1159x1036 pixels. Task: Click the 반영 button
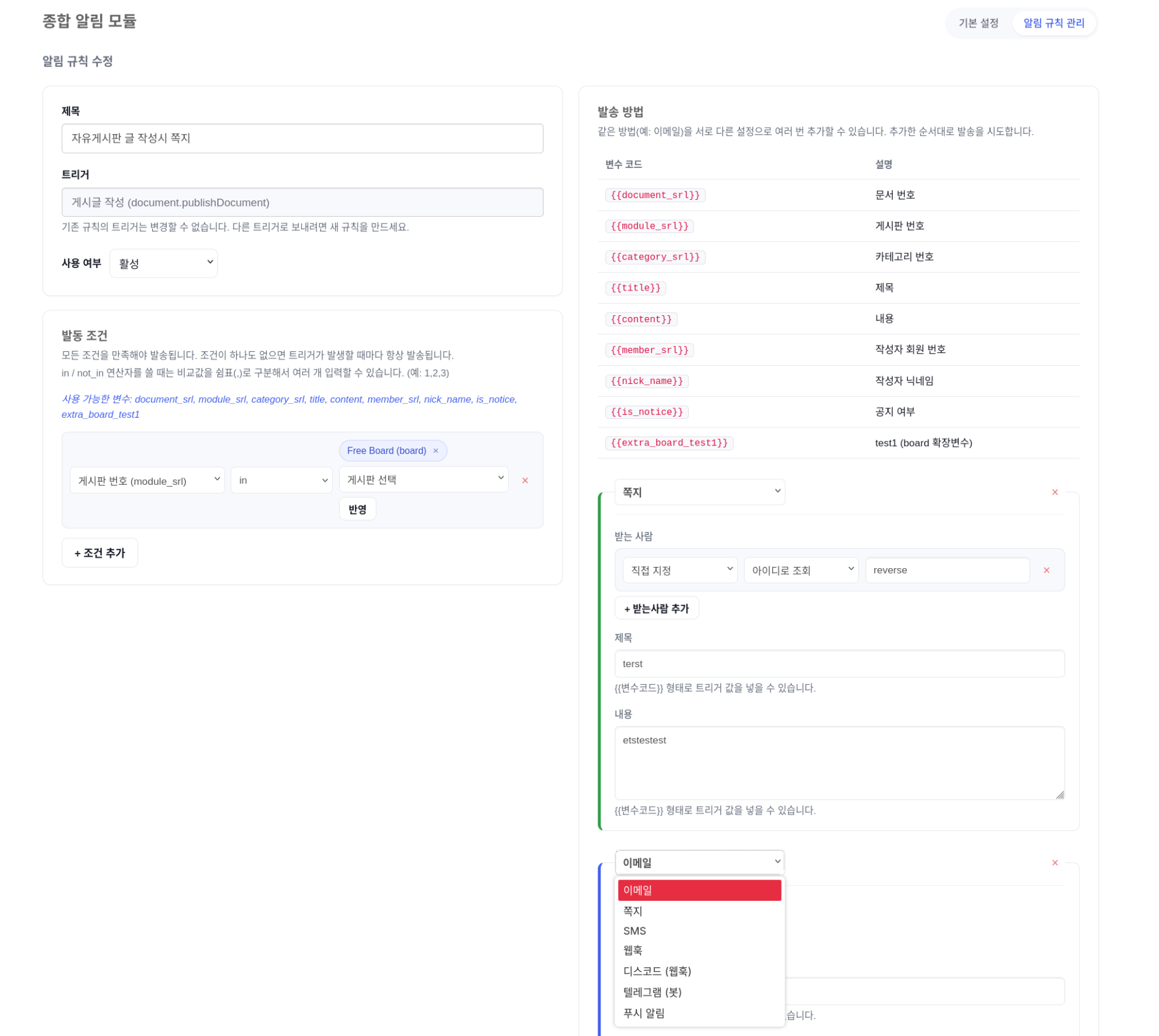point(357,509)
